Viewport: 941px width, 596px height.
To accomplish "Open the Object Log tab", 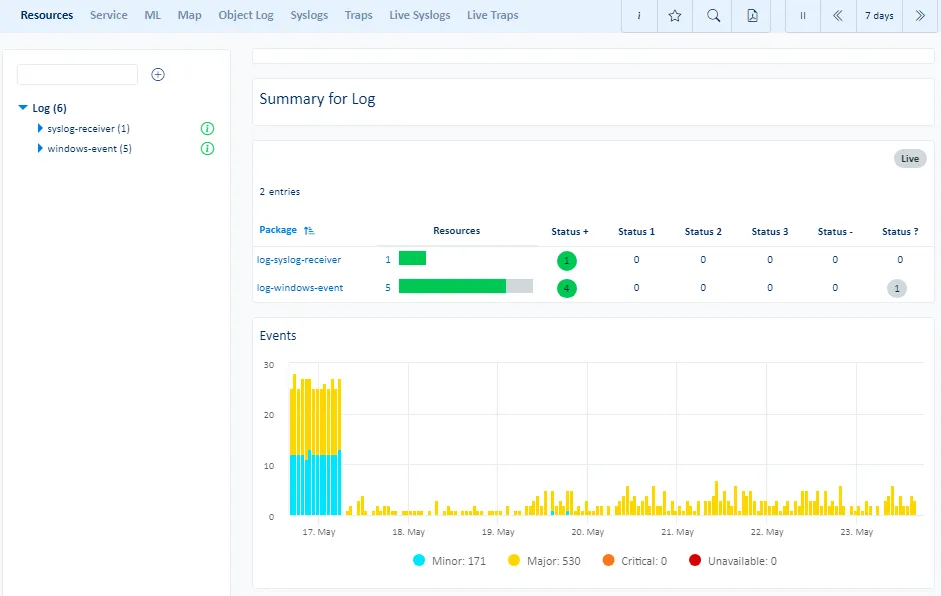I will [x=246, y=16].
